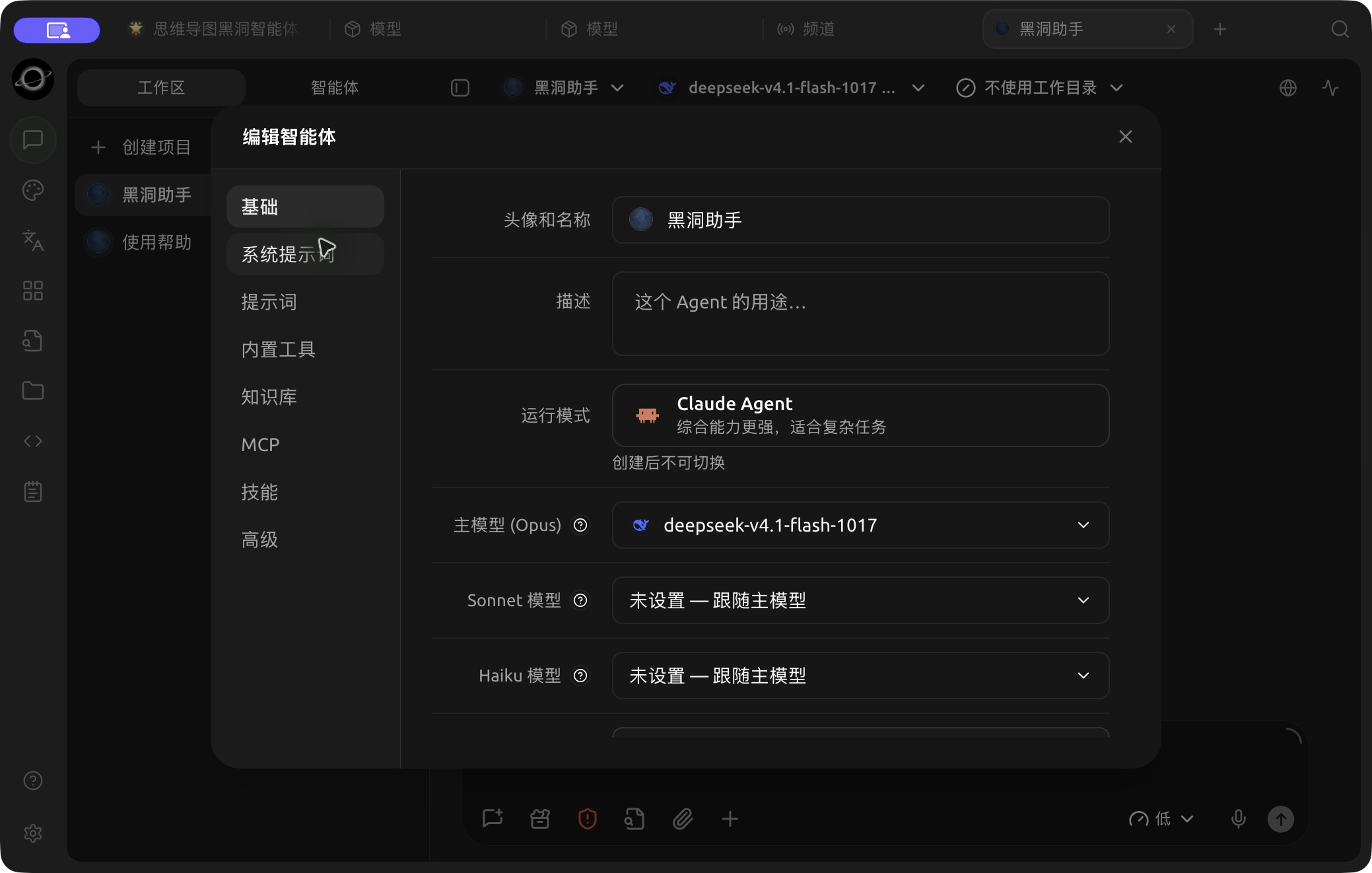Click the activity pulse icon in top bar
Screen dimensions: 1372x873
click(1330, 88)
